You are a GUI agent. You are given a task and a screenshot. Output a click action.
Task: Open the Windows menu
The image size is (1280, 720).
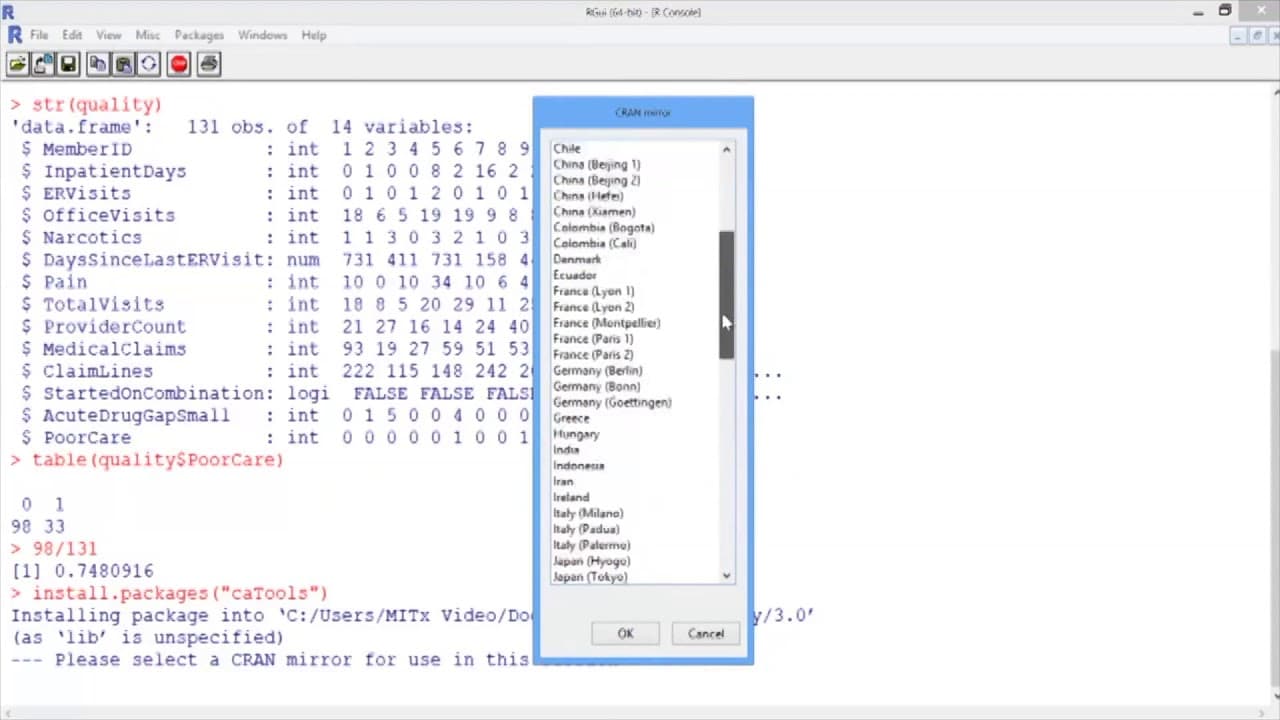click(x=262, y=35)
